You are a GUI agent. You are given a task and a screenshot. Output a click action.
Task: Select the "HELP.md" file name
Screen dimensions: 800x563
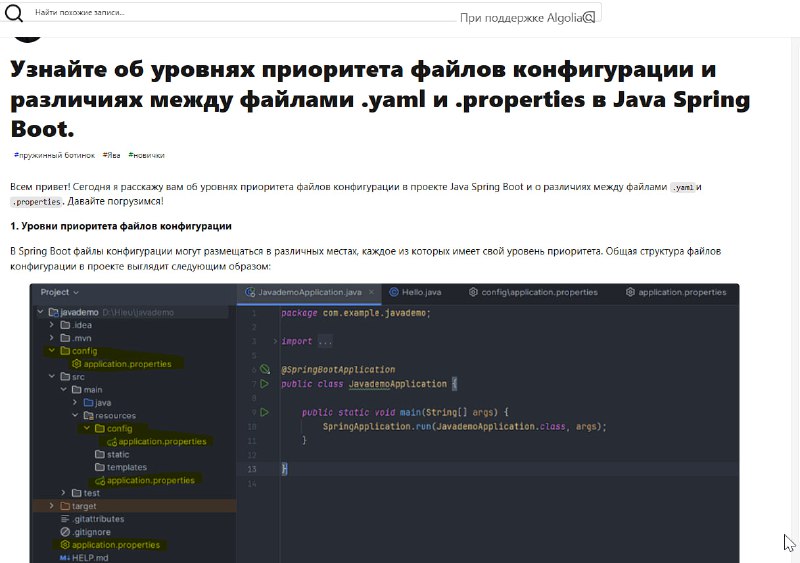(x=90, y=557)
